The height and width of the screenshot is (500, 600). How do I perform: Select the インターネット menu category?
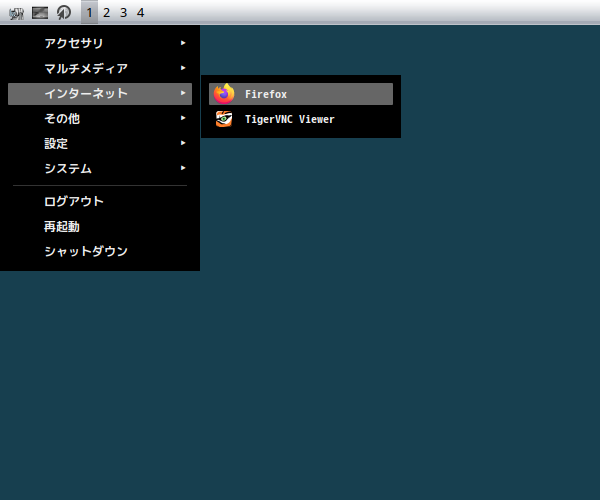coord(100,94)
